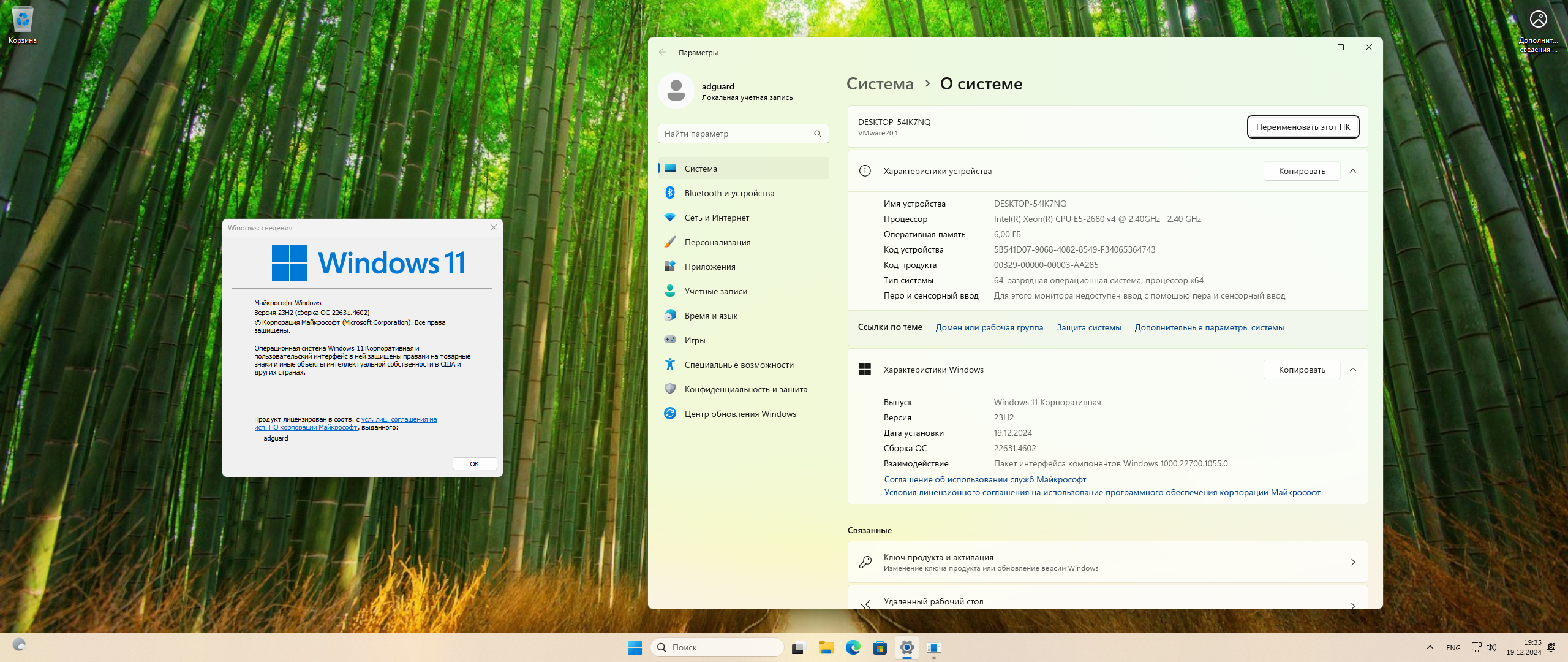
Task: Click Переименовать этот ПК button
Action: pyautogui.click(x=1303, y=127)
